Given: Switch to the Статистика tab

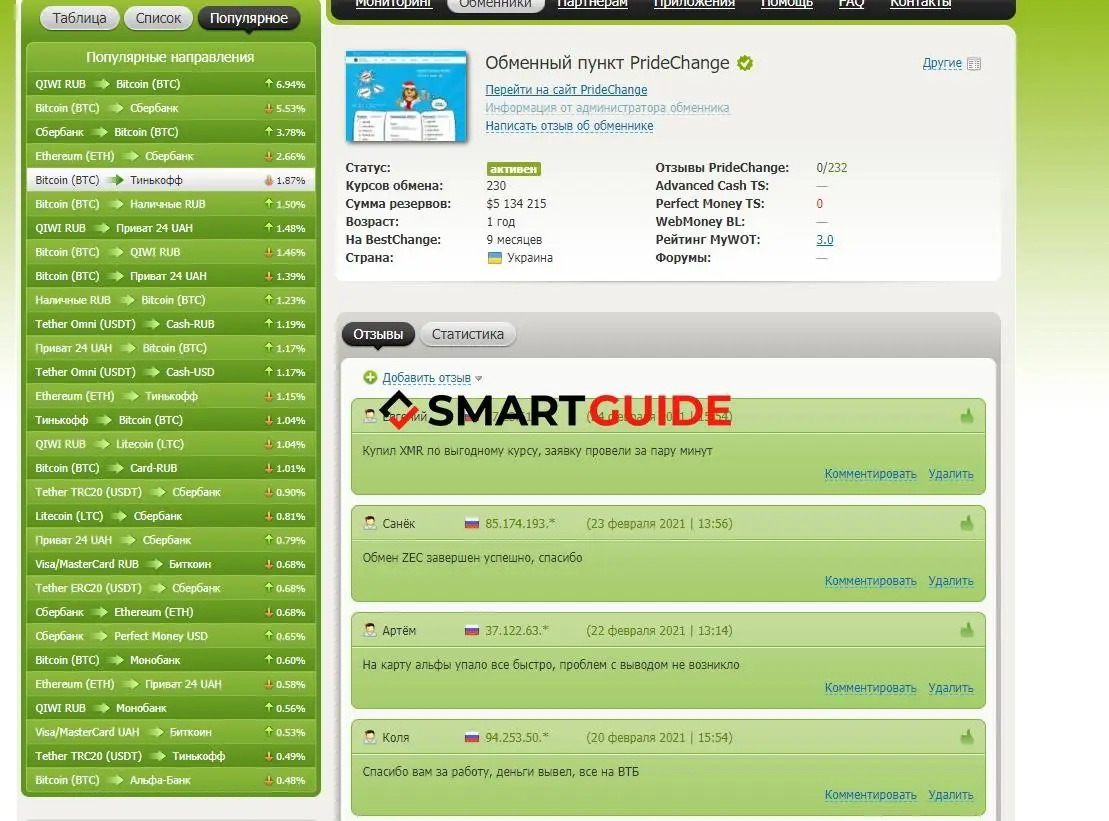Looking at the screenshot, I should tap(467, 334).
